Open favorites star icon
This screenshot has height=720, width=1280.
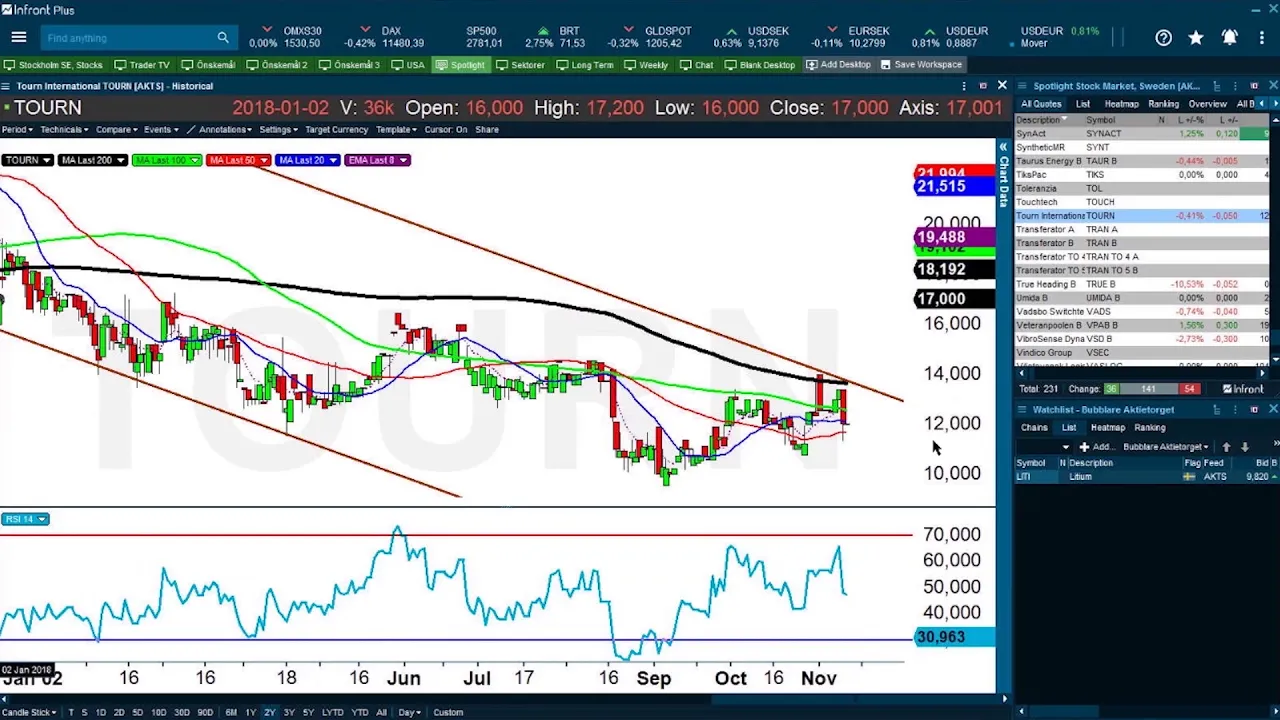[1196, 37]
